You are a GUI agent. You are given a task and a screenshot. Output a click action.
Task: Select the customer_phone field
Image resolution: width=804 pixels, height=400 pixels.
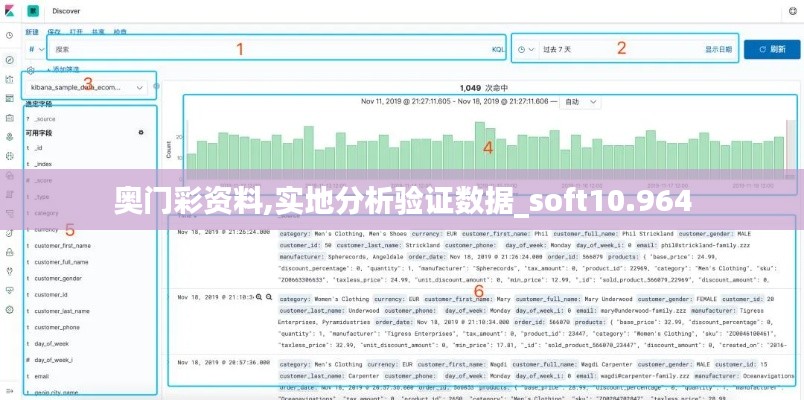pos(57,327)
